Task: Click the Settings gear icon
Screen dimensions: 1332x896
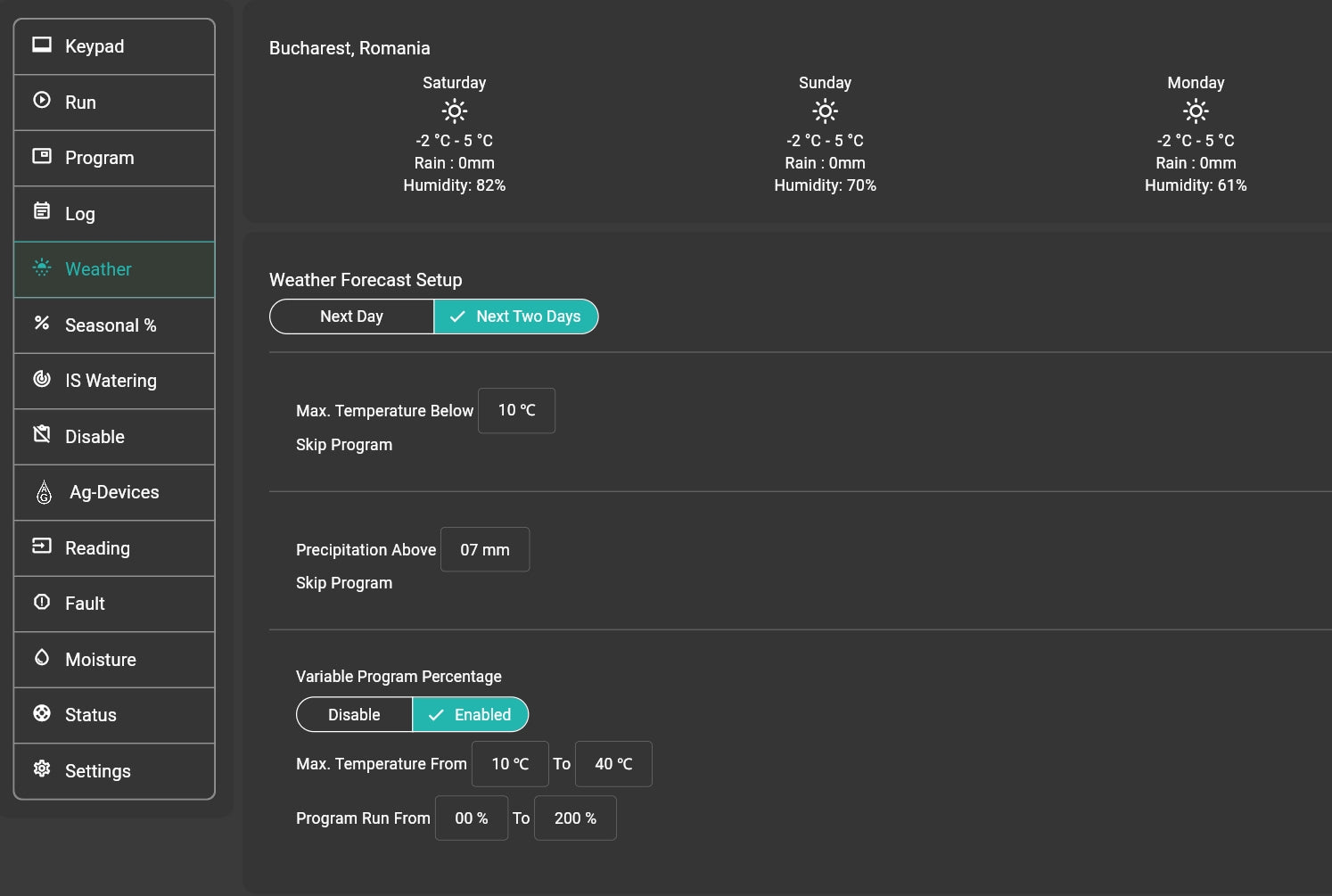Action: [42, 769]
